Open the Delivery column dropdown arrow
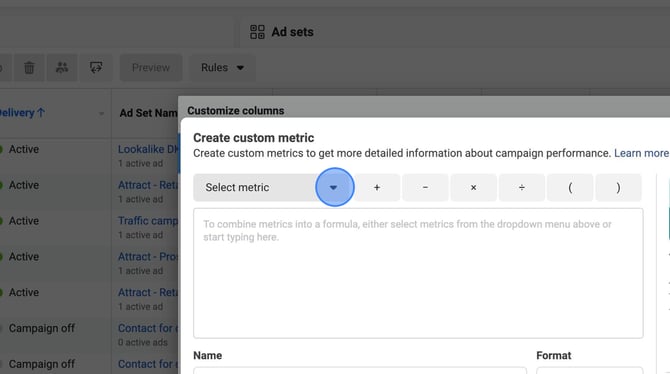The width and height of the screenshot is (670, 374). tap(101, 113)
